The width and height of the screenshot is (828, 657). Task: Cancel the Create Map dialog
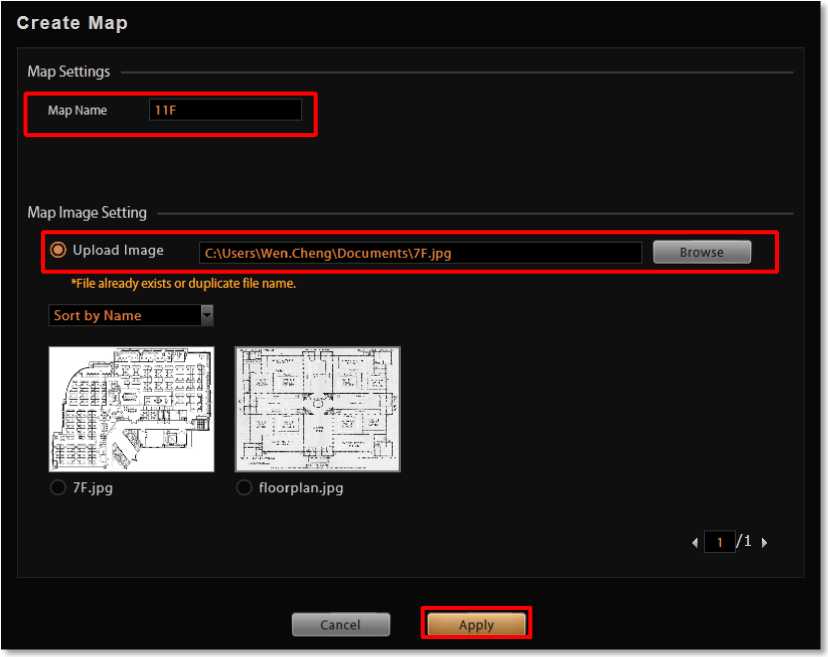(340, 625)
